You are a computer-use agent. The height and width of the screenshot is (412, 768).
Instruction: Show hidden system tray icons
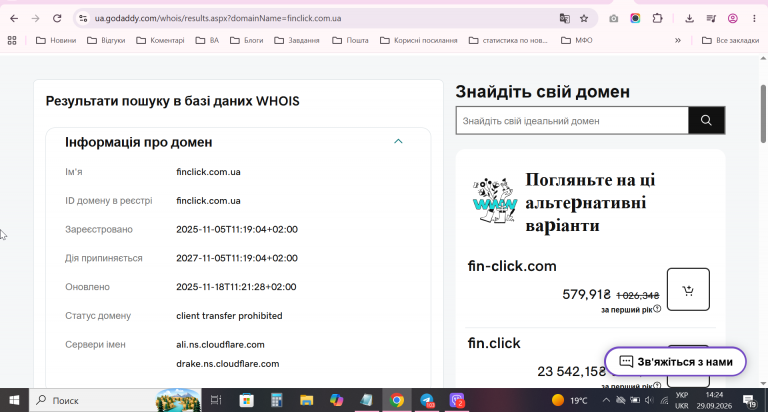point(606,400)
